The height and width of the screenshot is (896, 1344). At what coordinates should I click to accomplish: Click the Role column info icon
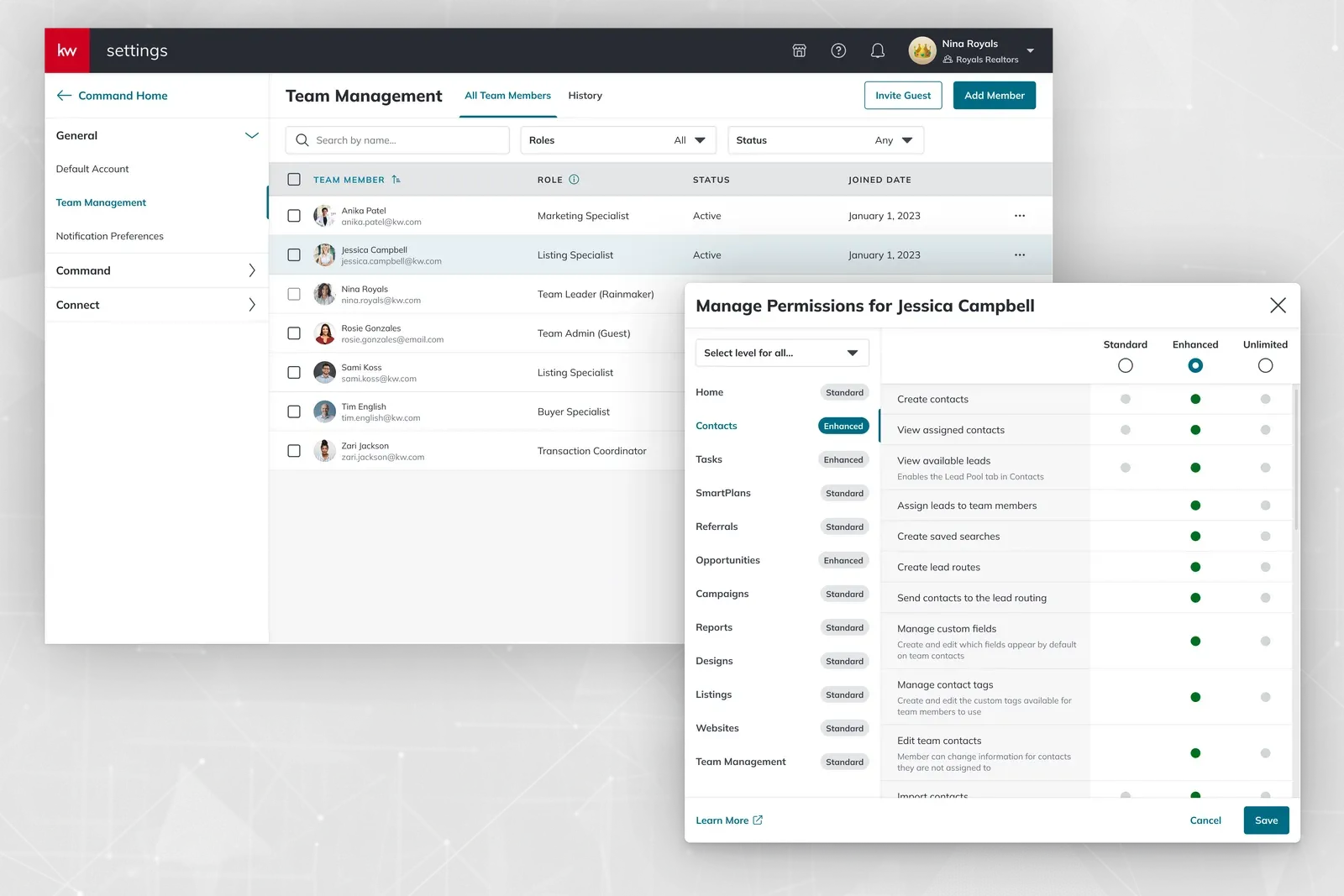pos(574,180)
